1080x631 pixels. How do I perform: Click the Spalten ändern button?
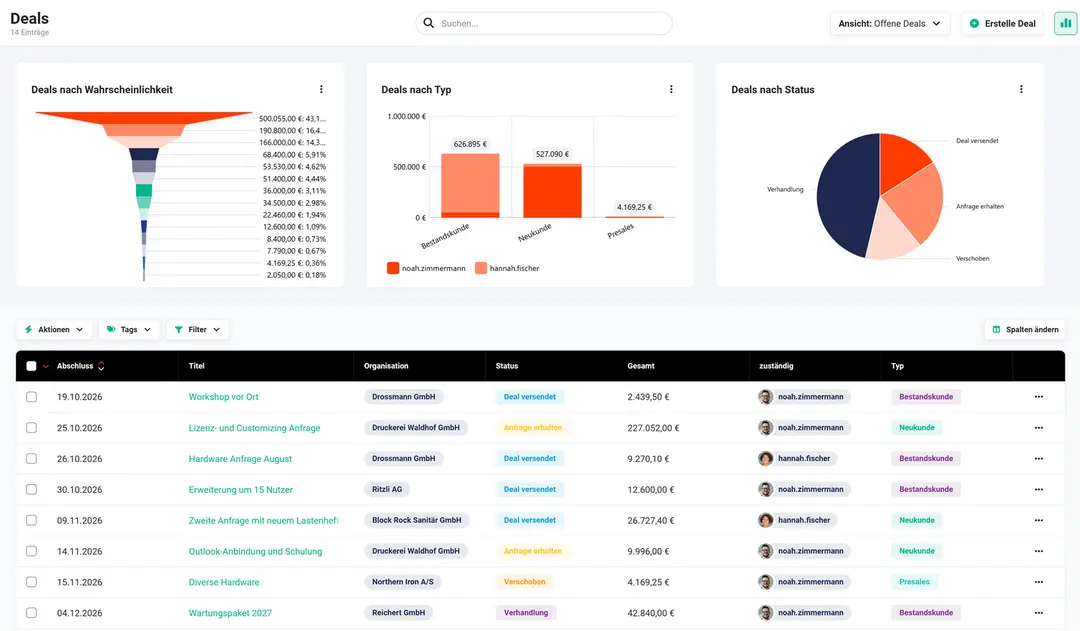click(1025, 329)
